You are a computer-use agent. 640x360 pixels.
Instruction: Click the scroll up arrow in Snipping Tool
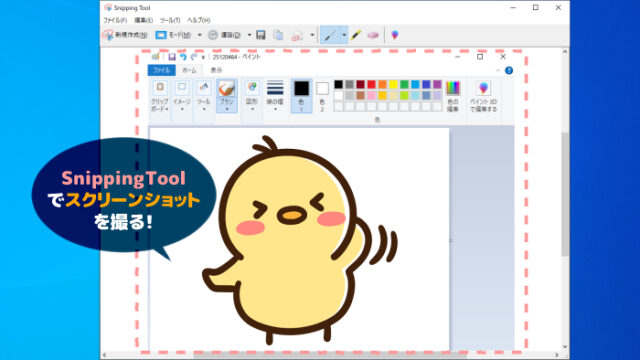565,52
